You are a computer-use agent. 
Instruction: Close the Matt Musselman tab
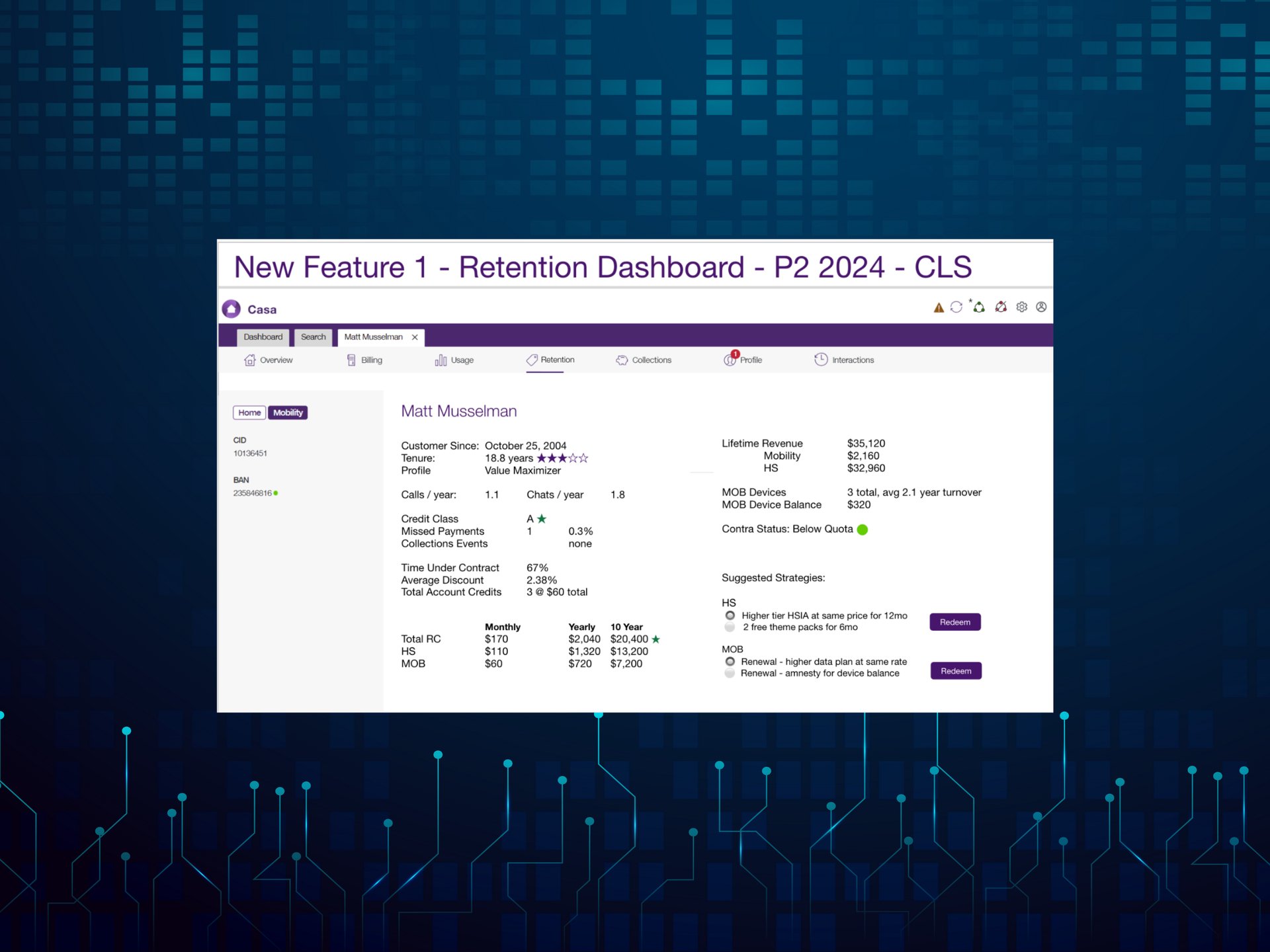pyautogui.click(x=415, y=337)
